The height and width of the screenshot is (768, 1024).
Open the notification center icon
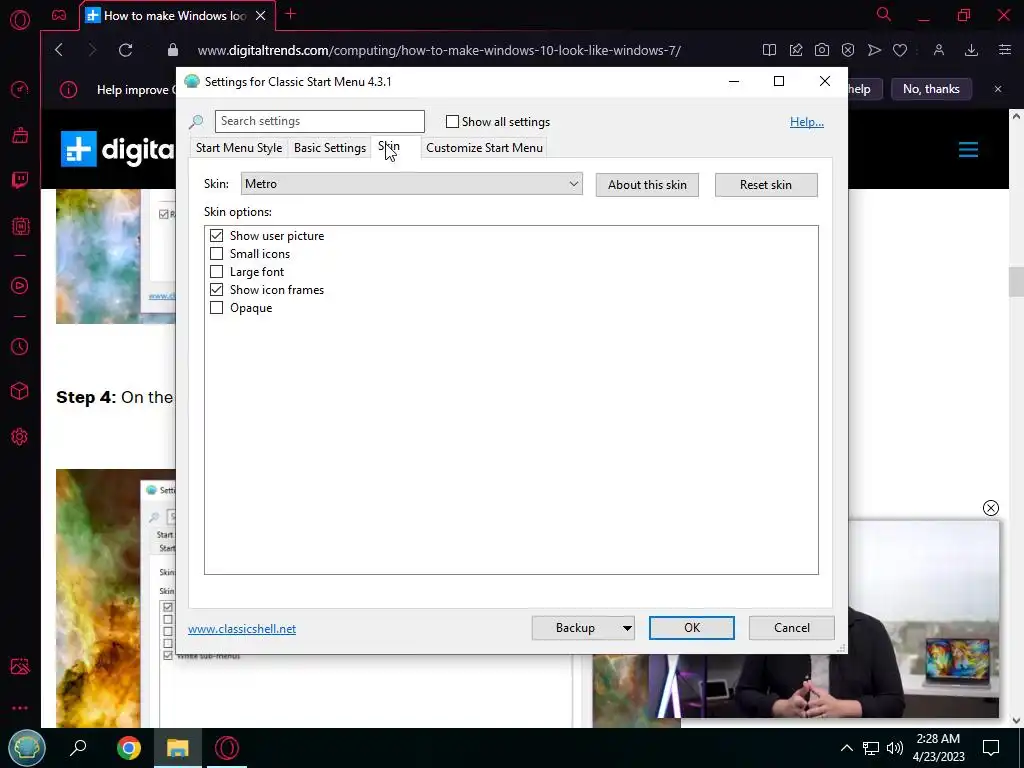[x=991, y=748]
